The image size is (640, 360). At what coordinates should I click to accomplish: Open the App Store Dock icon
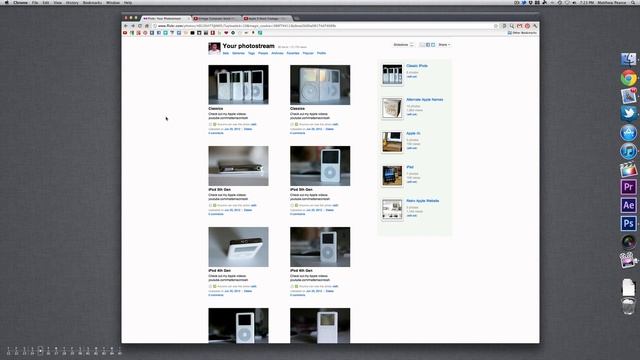tap(629, 133)
